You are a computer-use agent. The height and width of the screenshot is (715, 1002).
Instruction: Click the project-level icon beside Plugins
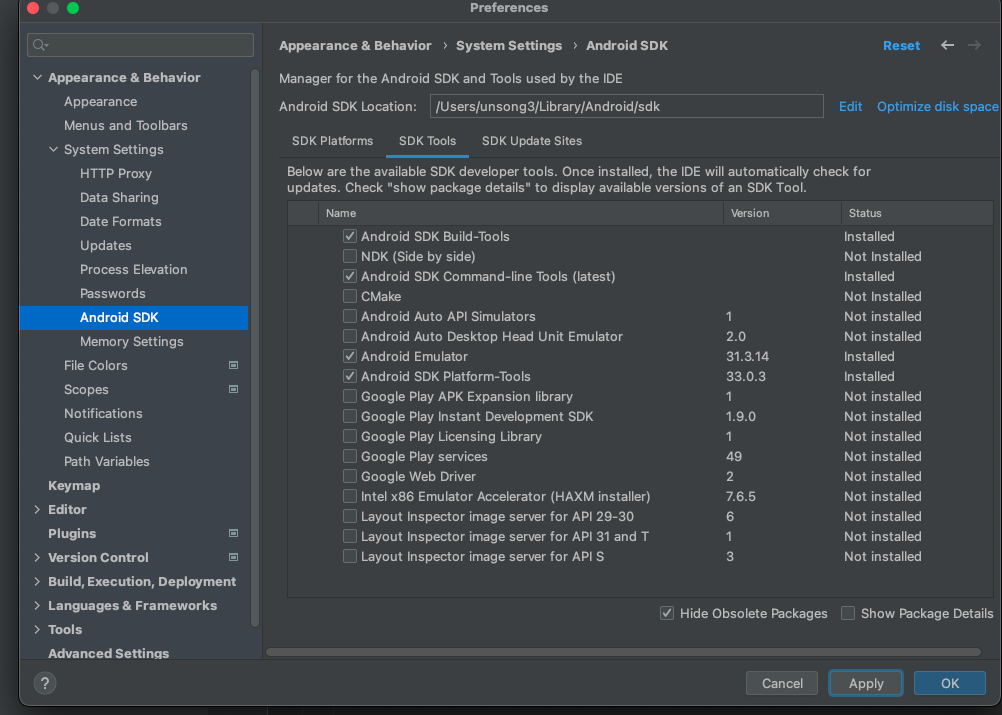[233, 533]
